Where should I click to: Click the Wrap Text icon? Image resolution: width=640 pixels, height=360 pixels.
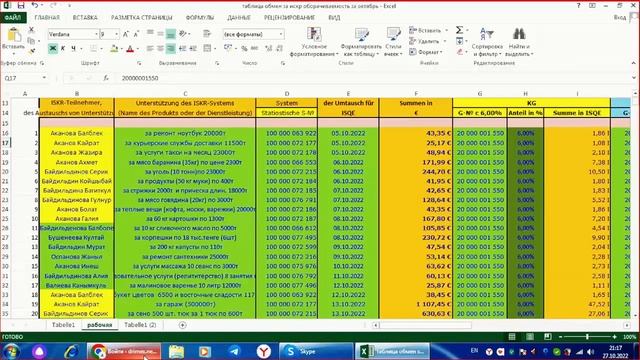pos(207,33)
